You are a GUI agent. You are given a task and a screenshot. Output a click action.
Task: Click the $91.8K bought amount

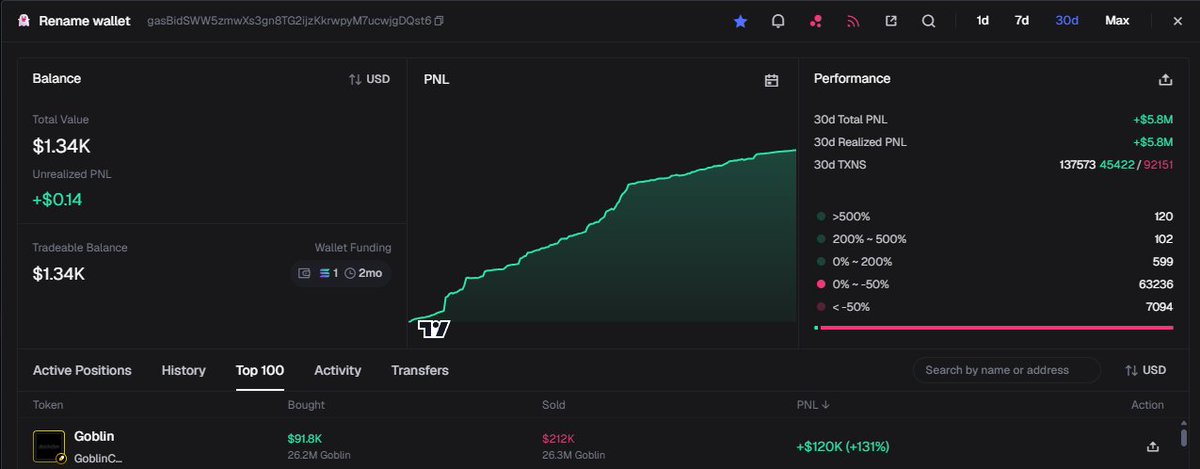305,438
